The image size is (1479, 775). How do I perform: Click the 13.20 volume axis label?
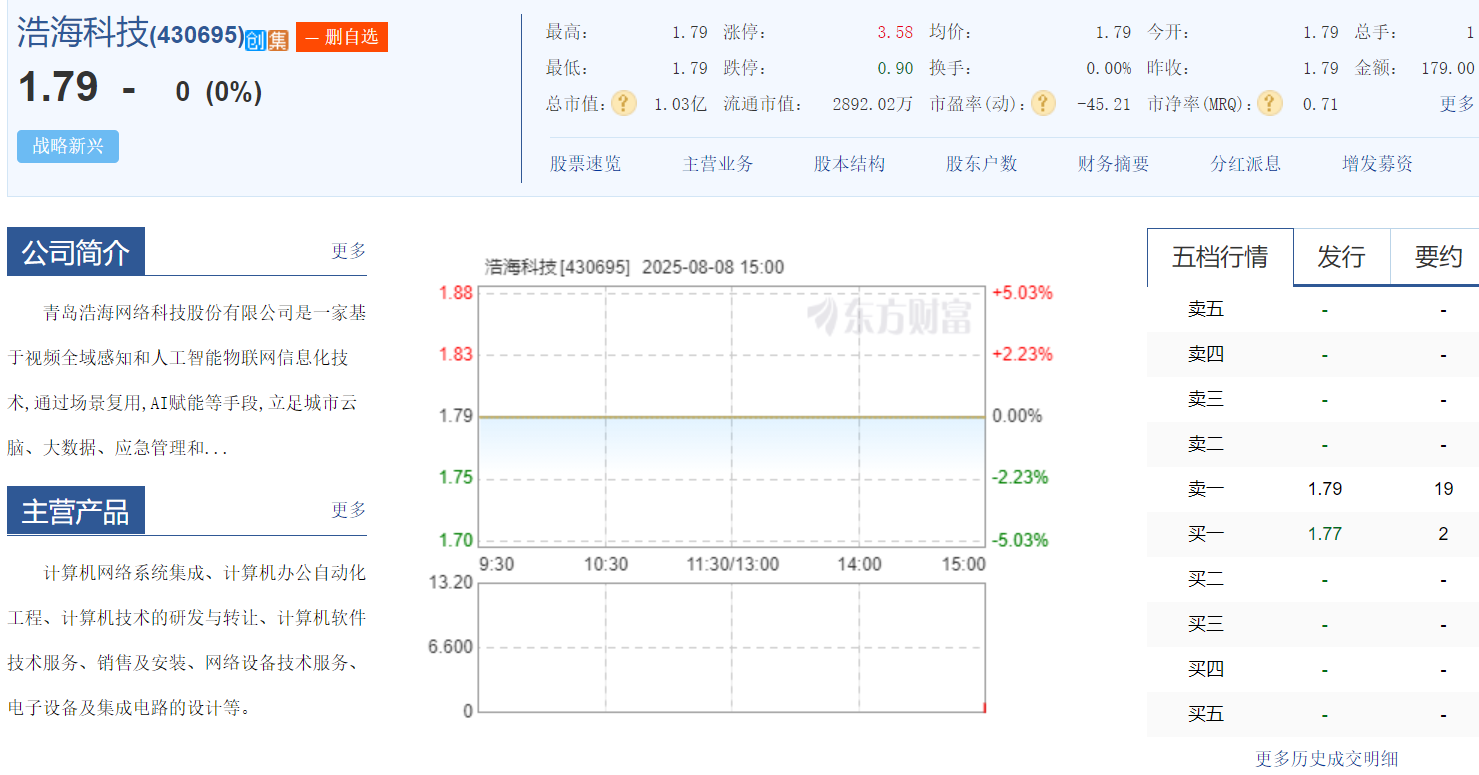450,582
